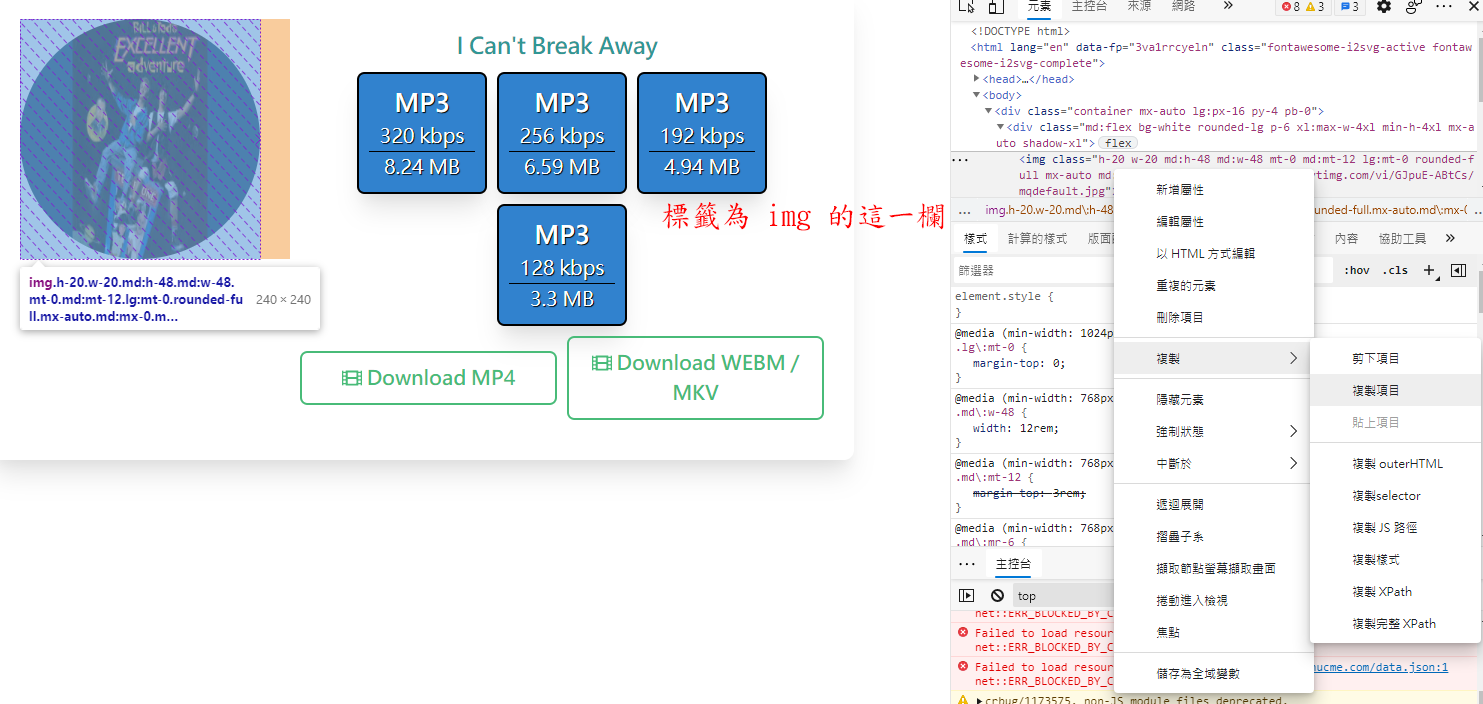Collapse the container mx-auto div node
1483x704 pixels.
pos(988,111)
